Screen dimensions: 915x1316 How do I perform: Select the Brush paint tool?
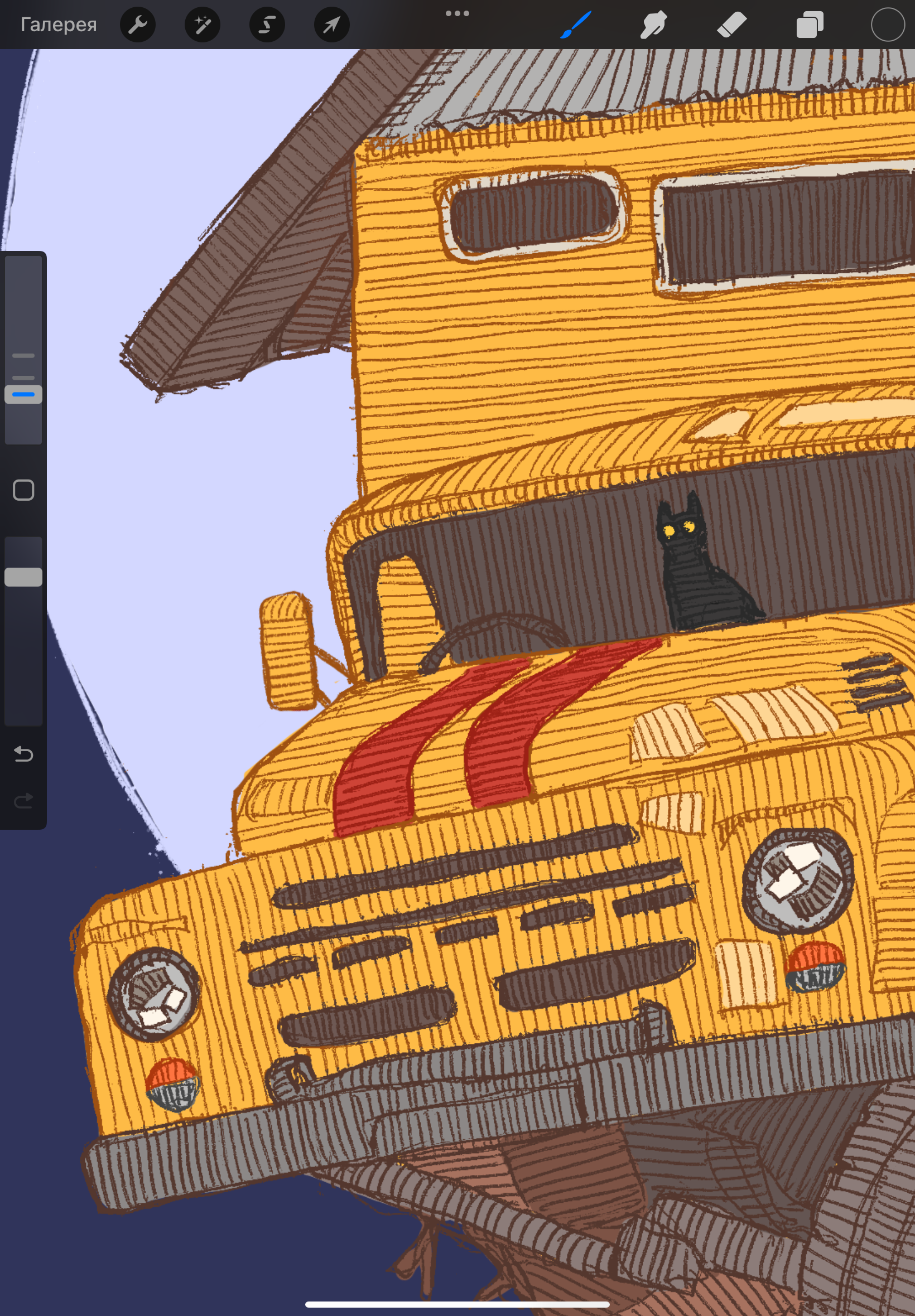[x=575, y=25]
